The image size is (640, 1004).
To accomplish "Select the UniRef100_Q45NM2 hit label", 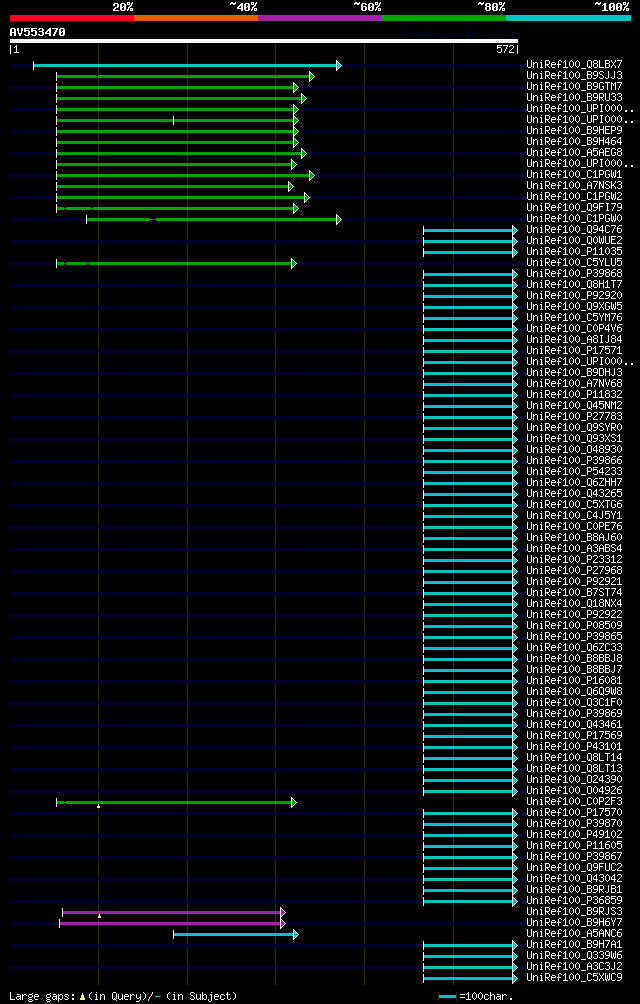I will pos(574,405).
